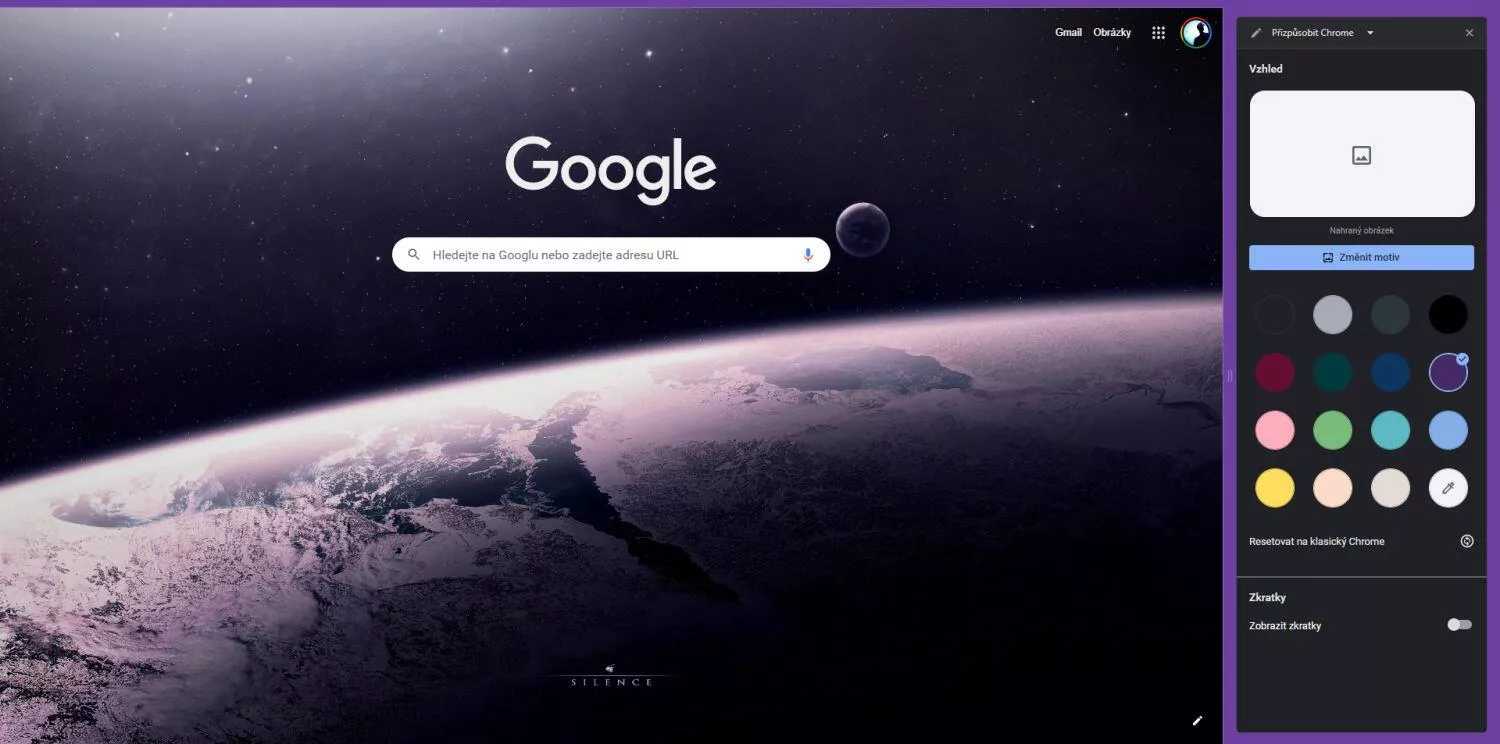1500x744 pixels.
Task: Select the checked dark purple color swatch
Action: tap(1448, 373)
